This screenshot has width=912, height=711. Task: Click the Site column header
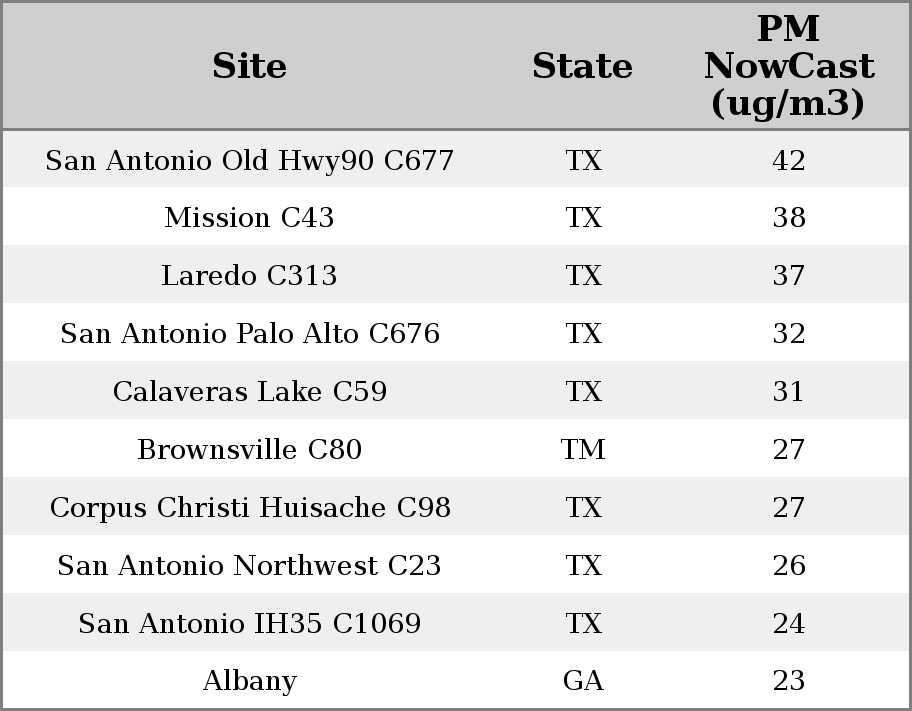[x=249, y=66]
